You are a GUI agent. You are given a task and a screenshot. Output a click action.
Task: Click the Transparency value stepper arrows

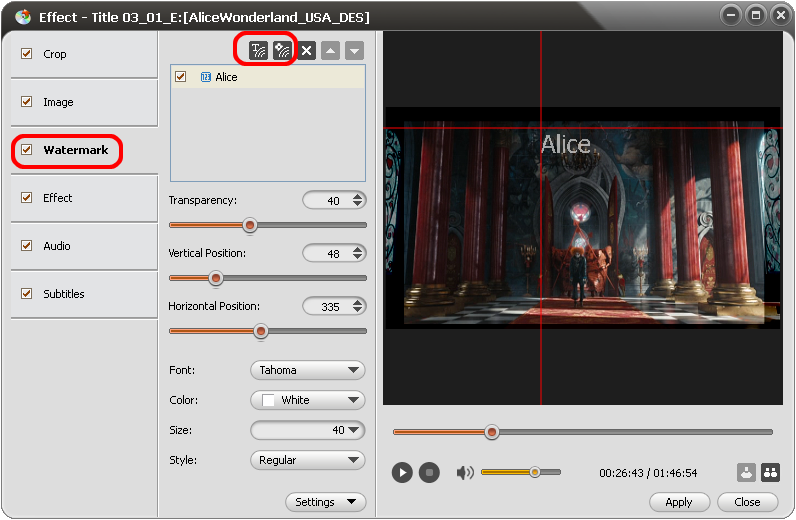358,200
